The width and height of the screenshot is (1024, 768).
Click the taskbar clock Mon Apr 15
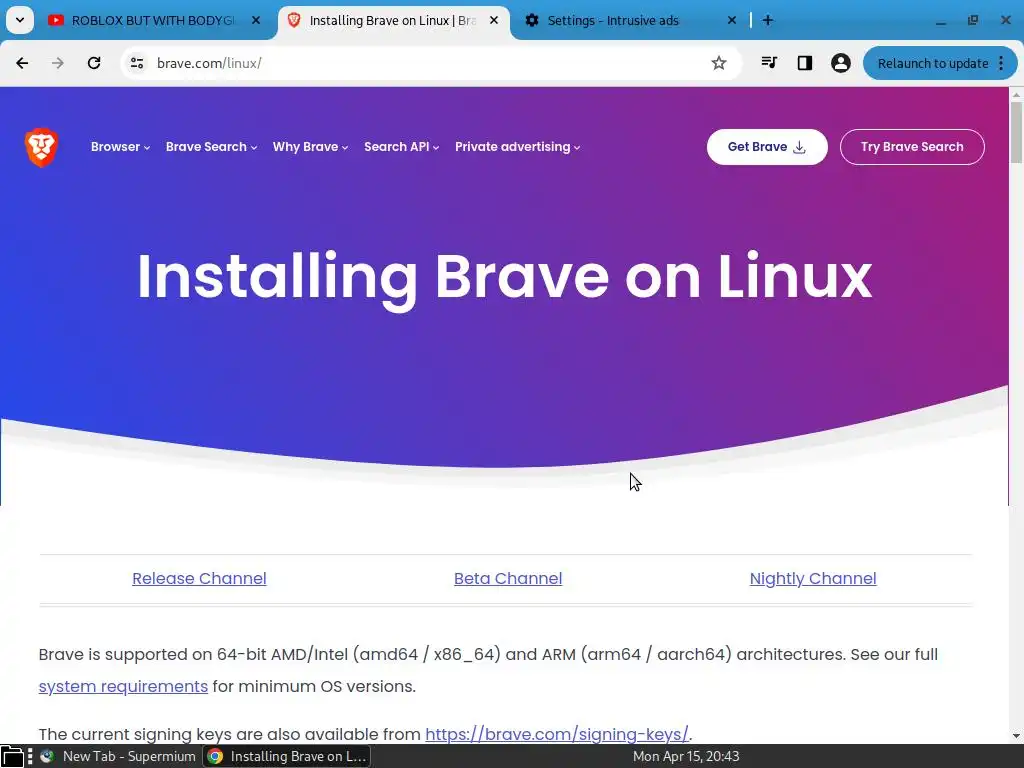pos(686,756)
